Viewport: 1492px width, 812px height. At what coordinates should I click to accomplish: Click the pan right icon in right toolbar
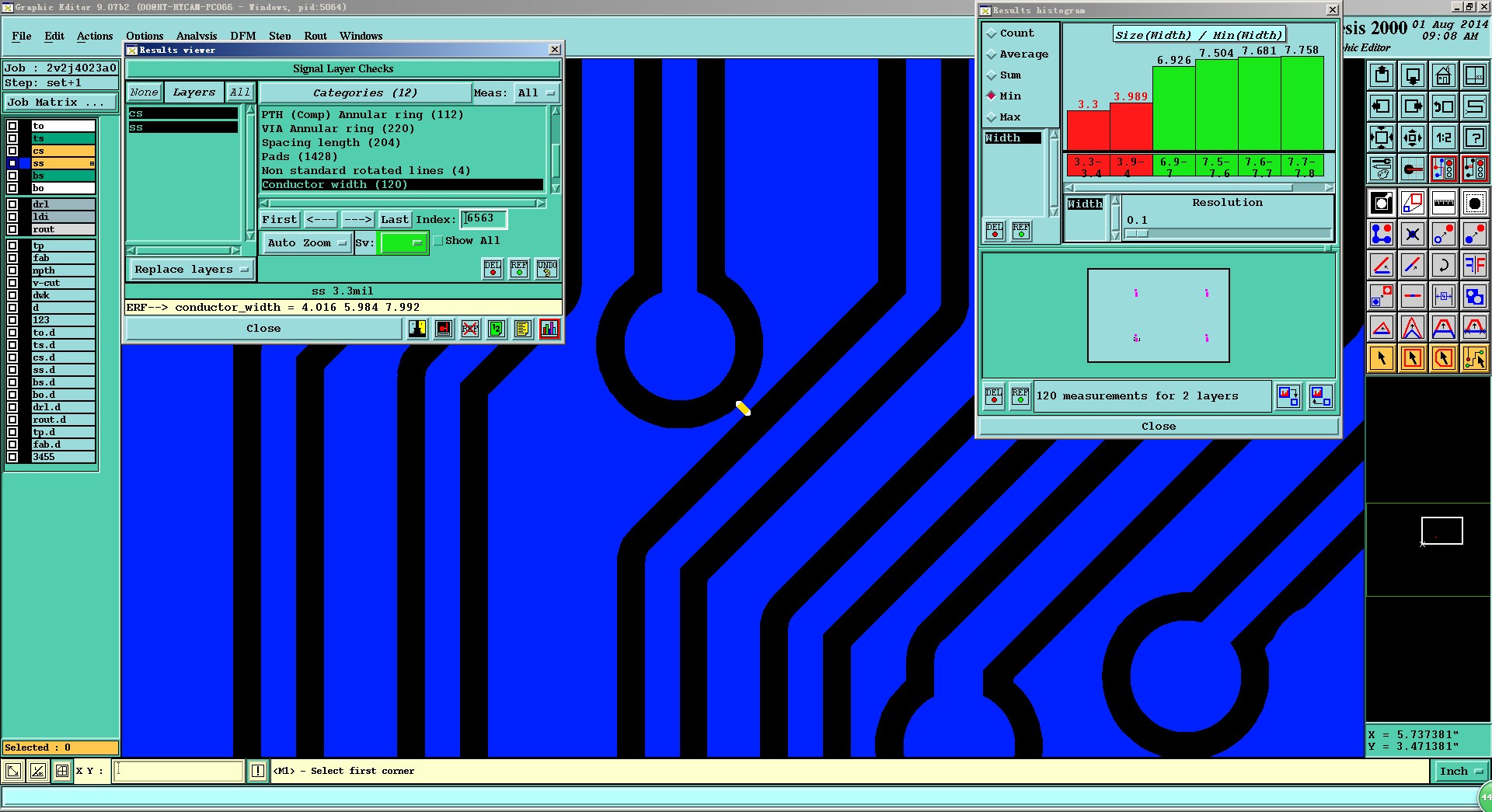(x=1413, y=106)
